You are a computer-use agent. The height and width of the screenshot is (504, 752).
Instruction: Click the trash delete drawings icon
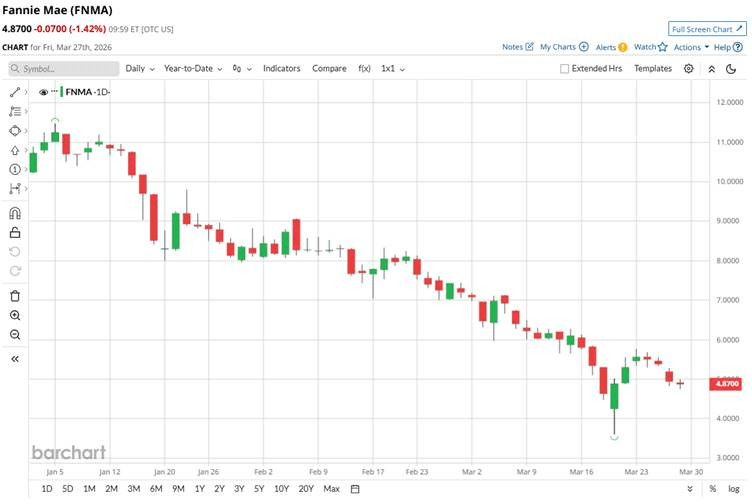click(x=15, y=296)
